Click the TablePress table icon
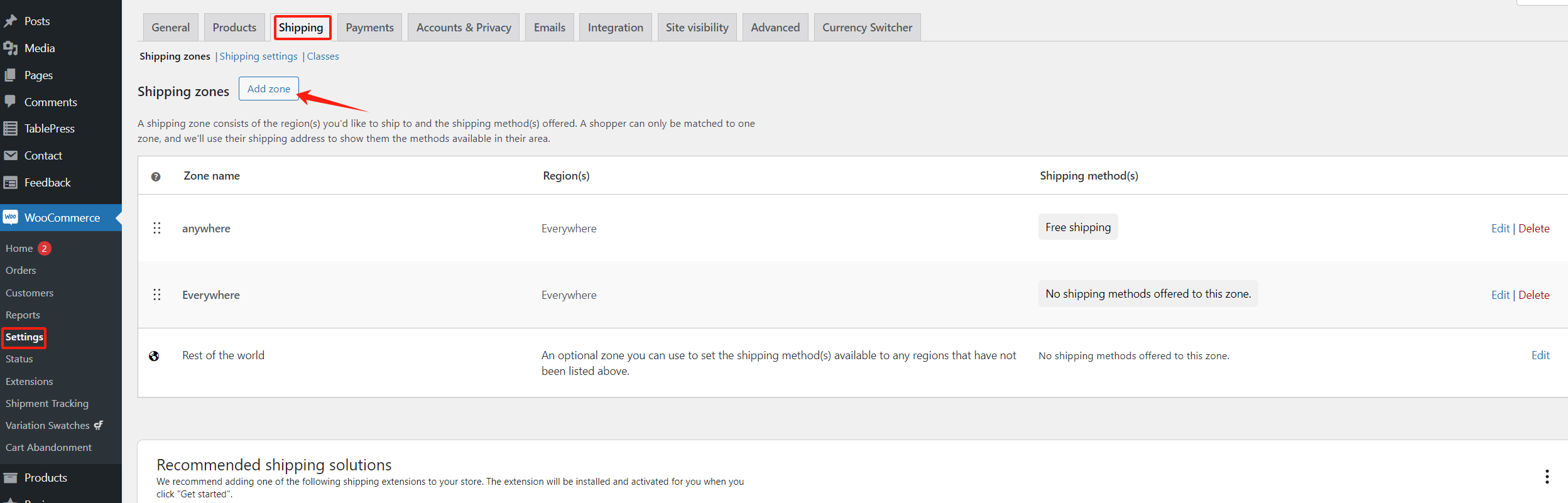Image resolution: width=1568 pixels, height=503 pixels. [10, 129]
